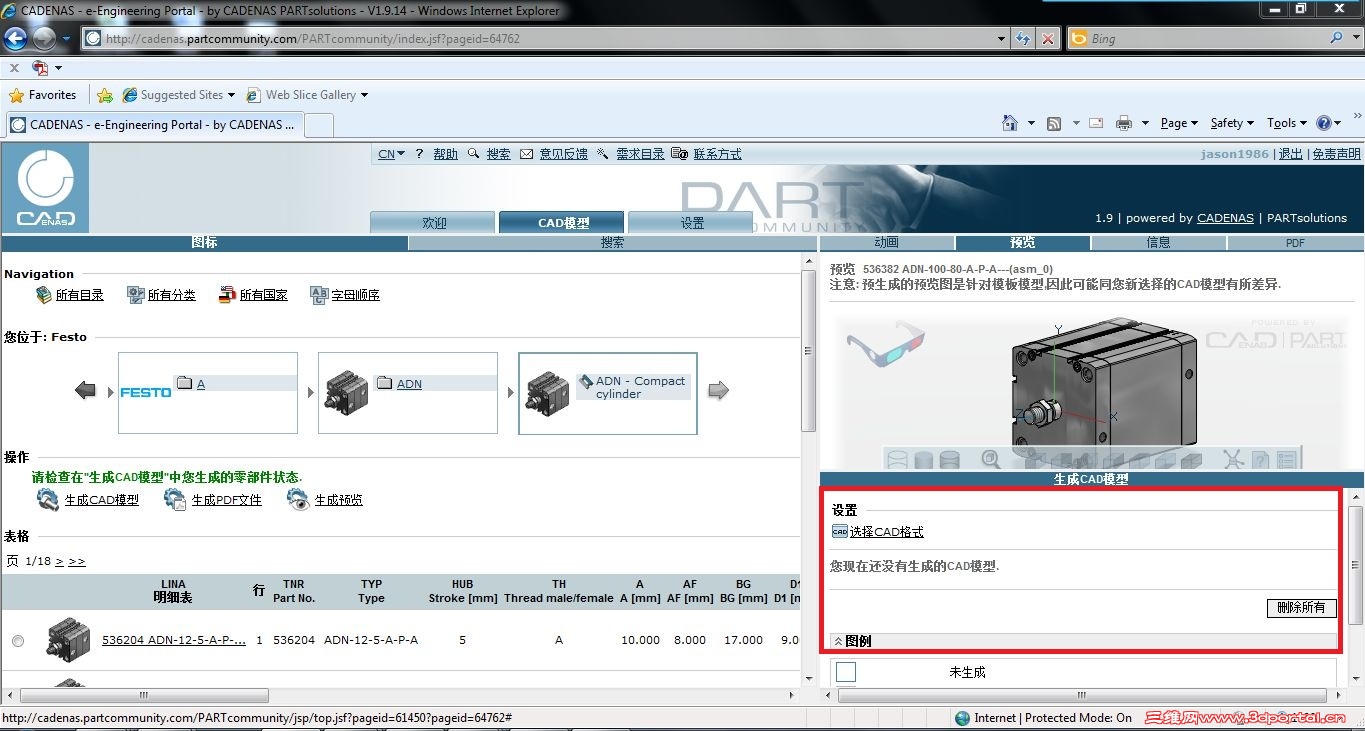Open the 帮助 help link in top bar

(445, 154)
